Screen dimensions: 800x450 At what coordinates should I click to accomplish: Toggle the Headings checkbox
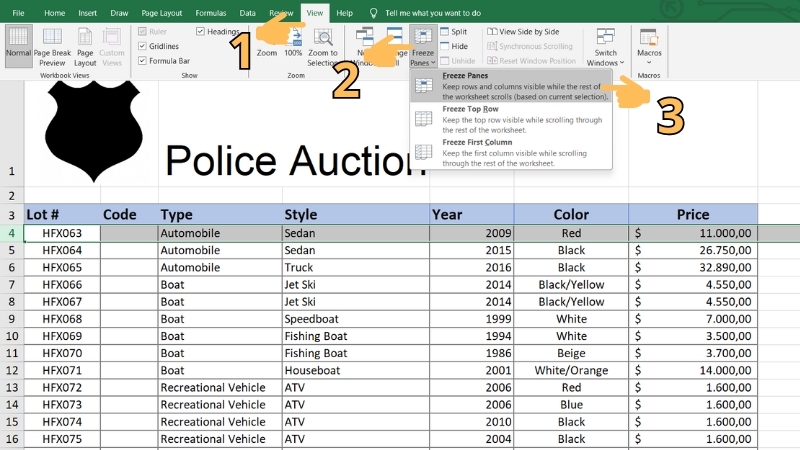click(x=201, y=32)
